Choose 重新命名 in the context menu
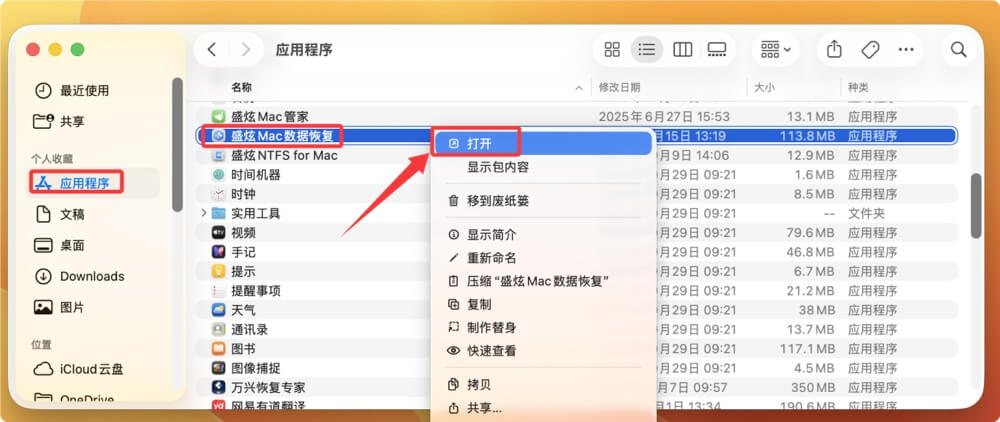1000x422 pixels. coord(541,258)
